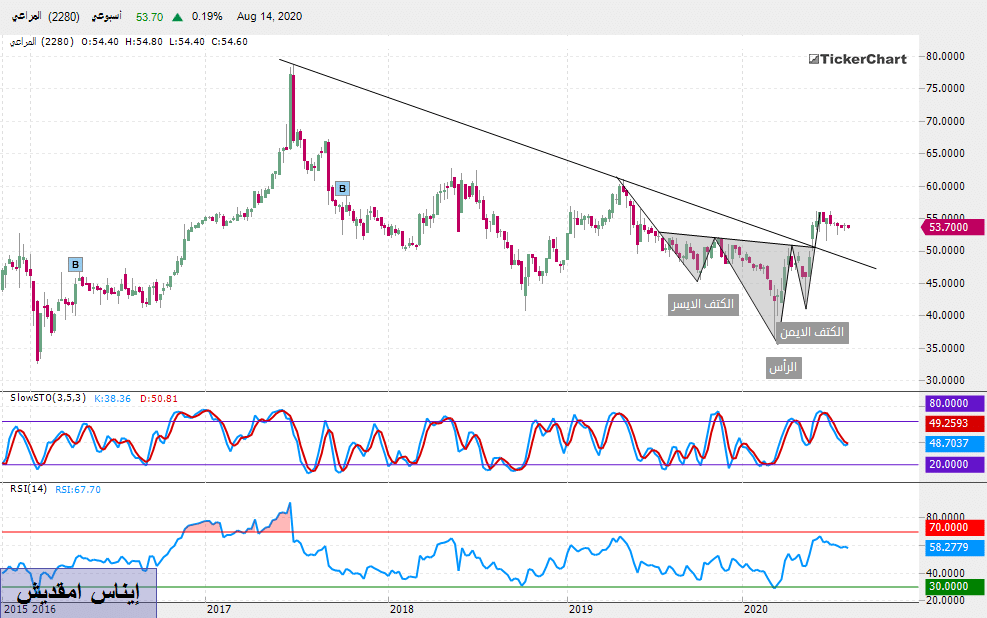Select the الكتف الايمن right shoulder label

[814, 331]
